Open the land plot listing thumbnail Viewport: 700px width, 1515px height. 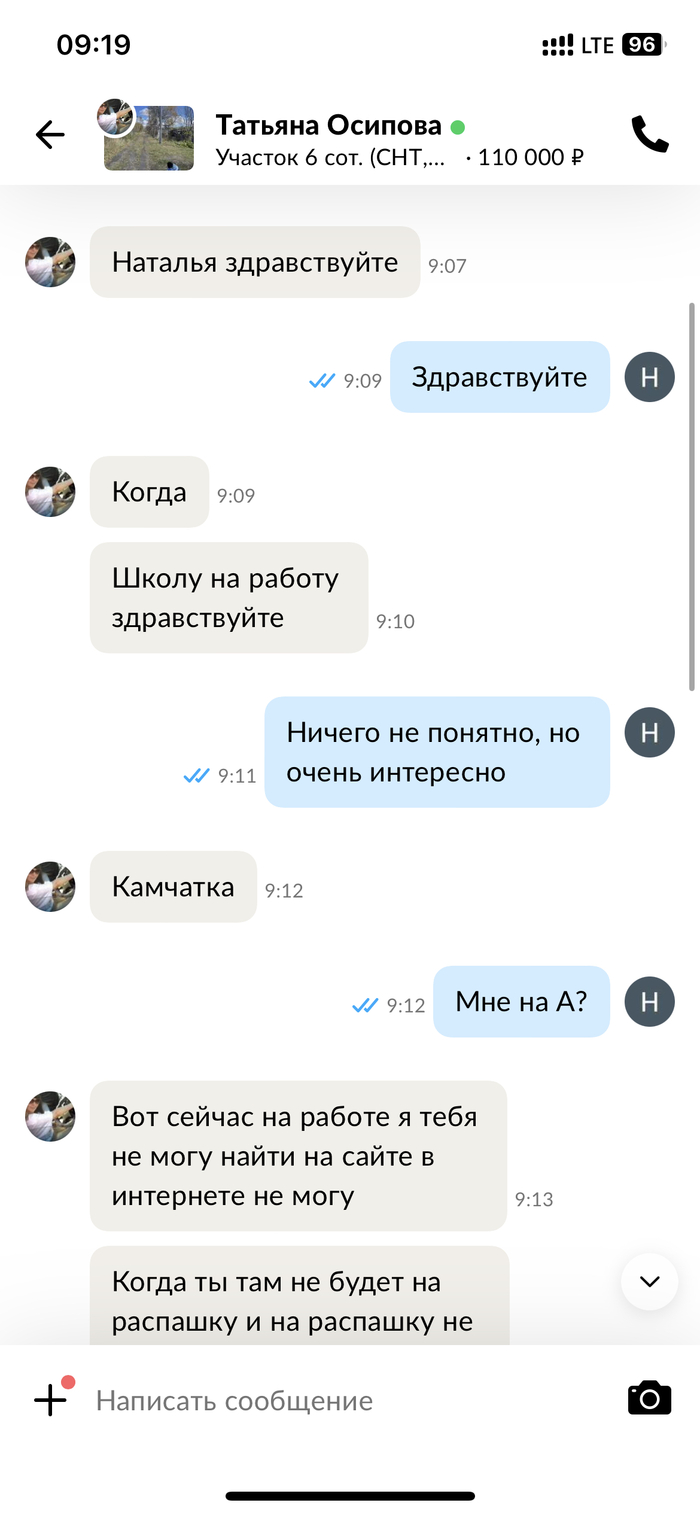coord(149,137)
